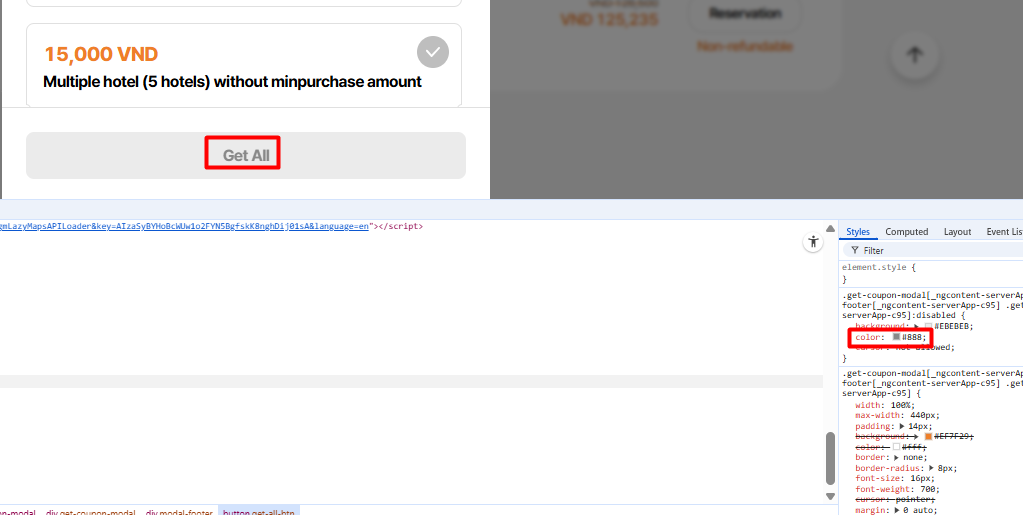Open the #EF7F29 orange color swatch
This screenshot has height=515, width=1023.
tap(928, 436)
